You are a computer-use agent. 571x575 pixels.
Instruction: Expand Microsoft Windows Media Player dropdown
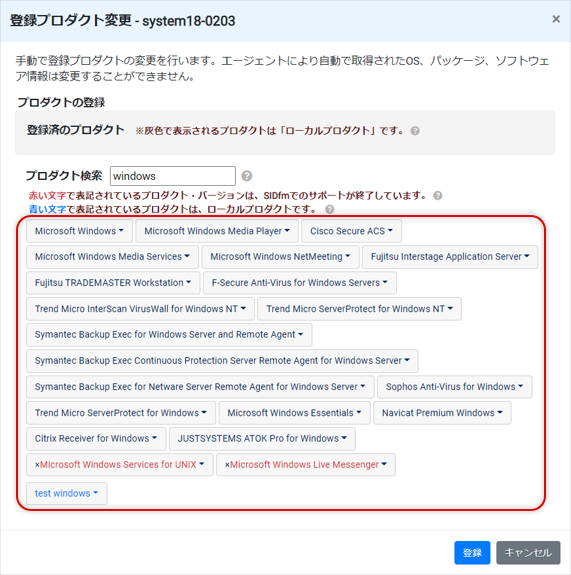point(217,231)
